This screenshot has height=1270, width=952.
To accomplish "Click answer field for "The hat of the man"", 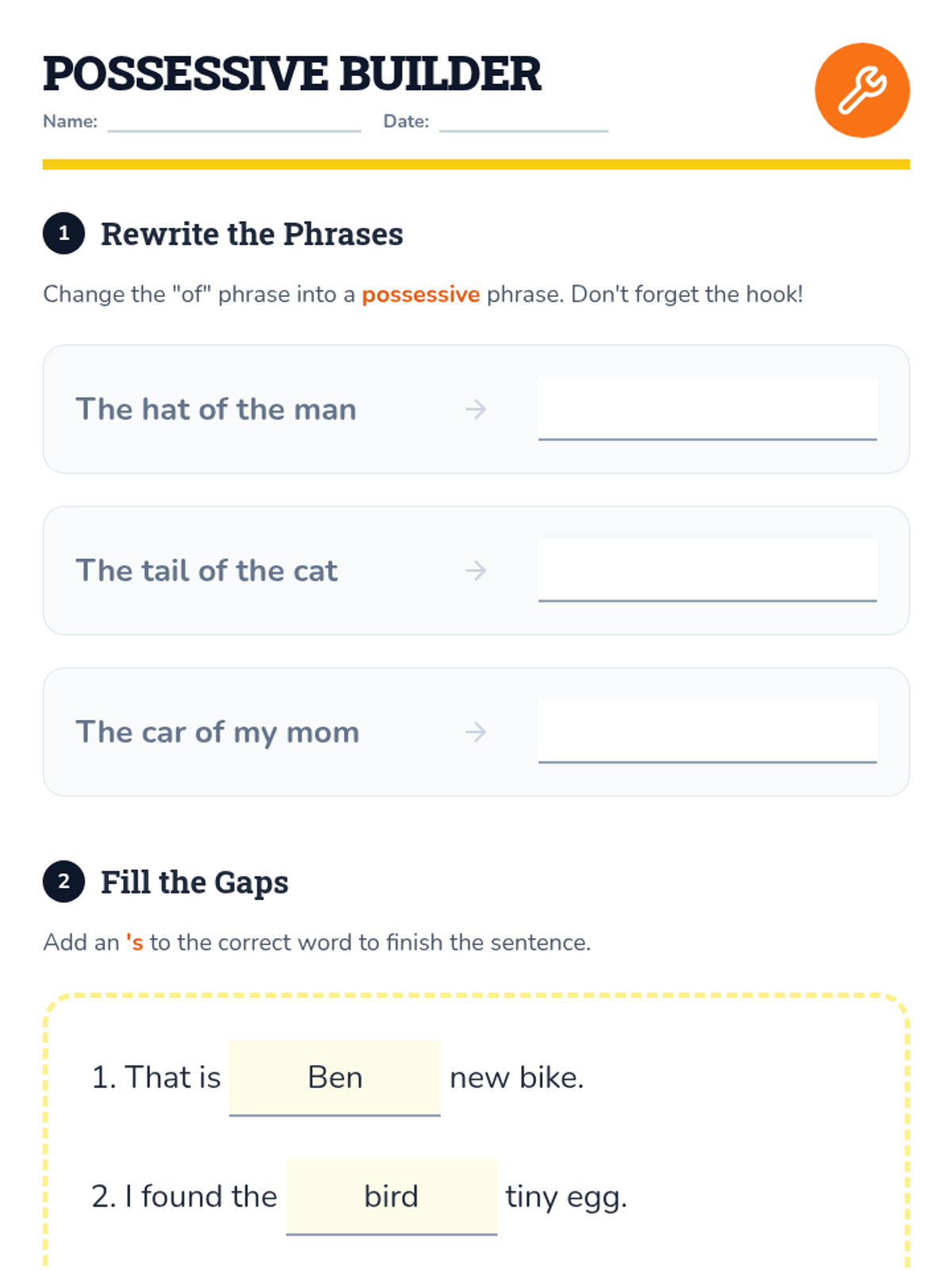I will (707, 409).
